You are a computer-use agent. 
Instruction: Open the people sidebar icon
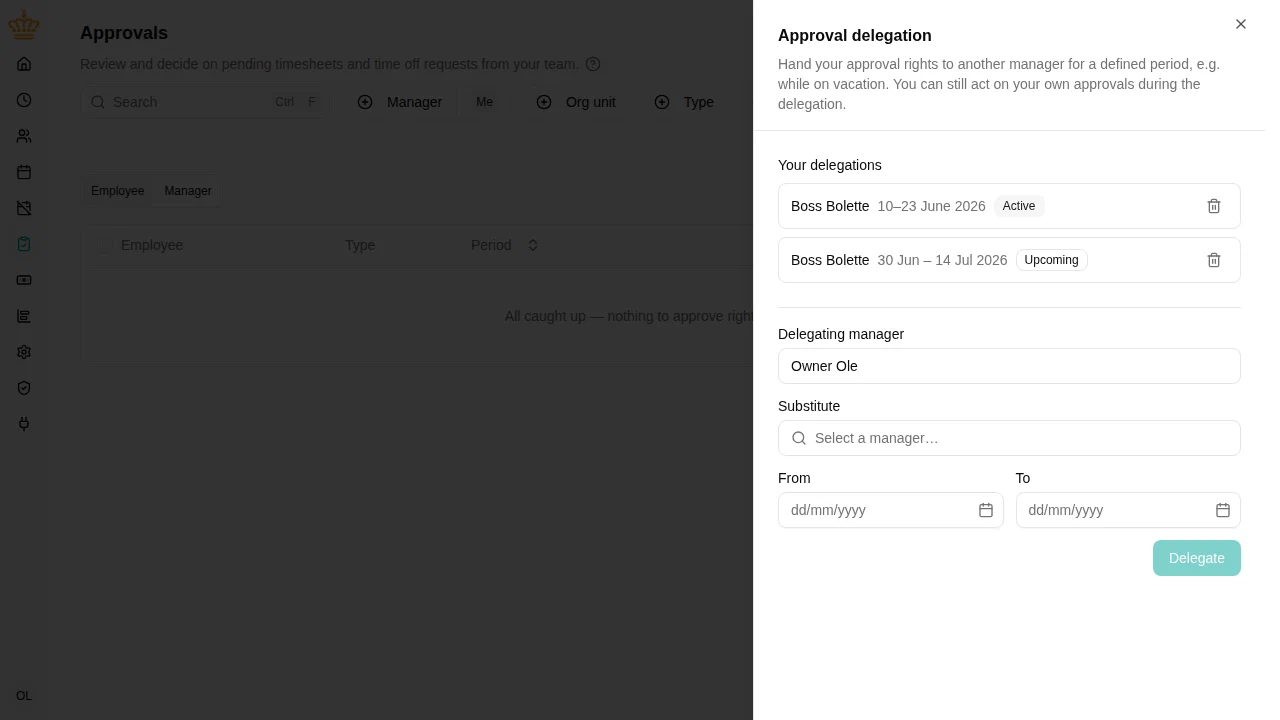tap(24, 136)
